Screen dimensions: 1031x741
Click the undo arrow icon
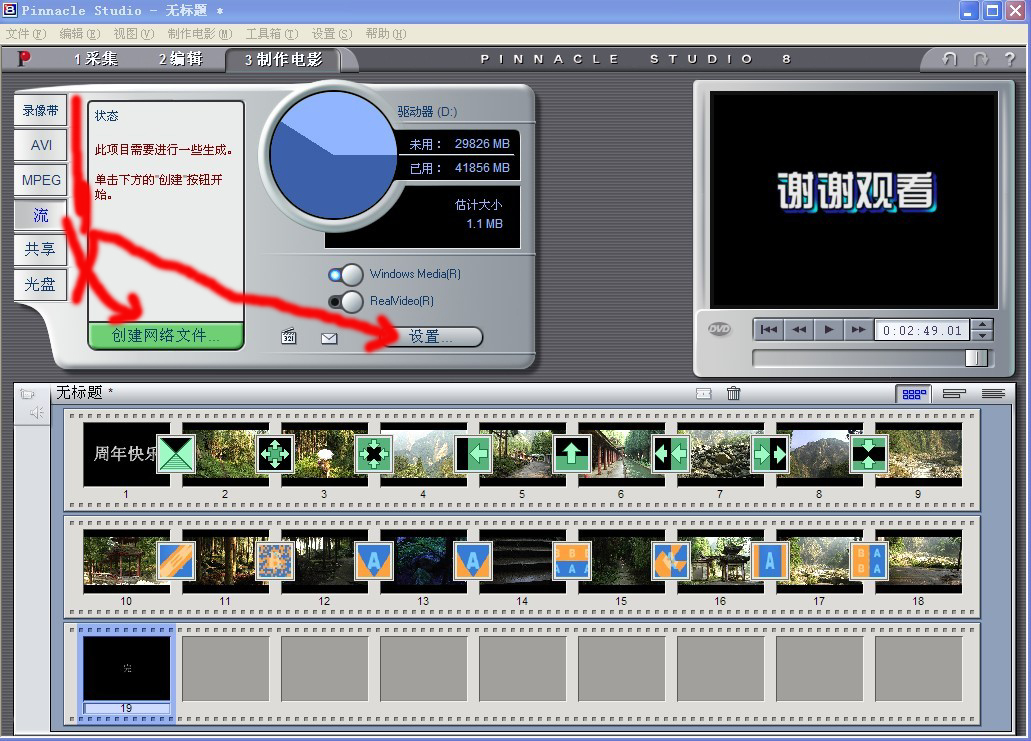pyautogui.click(x=950, y=59)
